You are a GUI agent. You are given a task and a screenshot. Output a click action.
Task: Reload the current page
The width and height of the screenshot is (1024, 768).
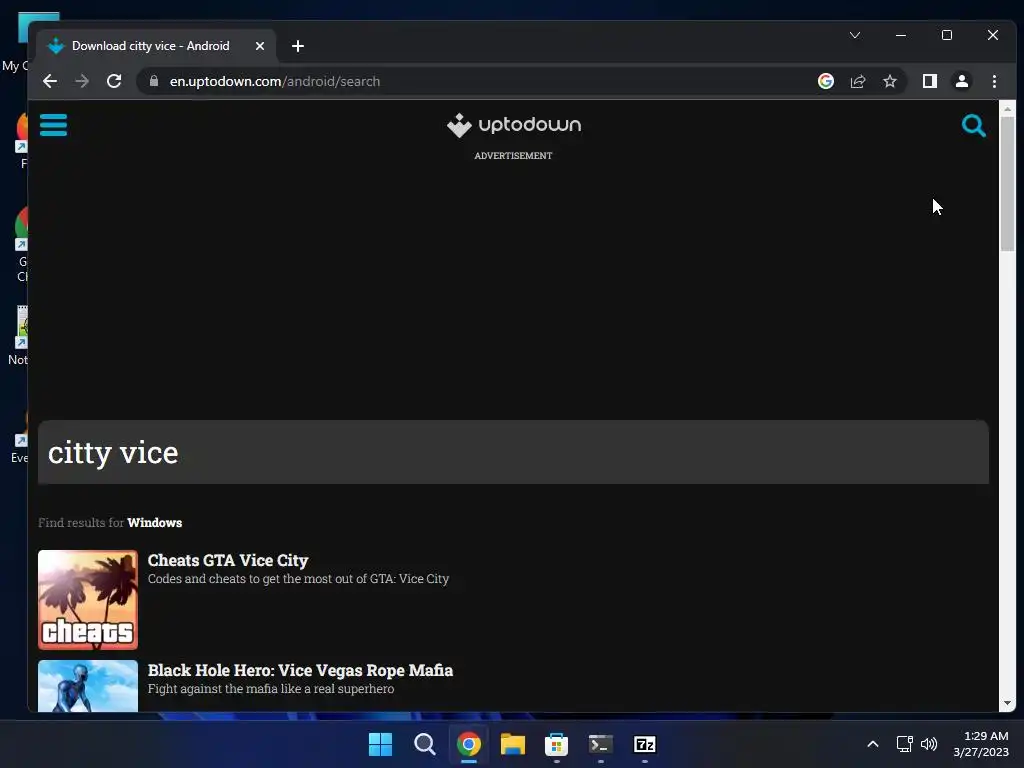click(x=114, y=81)
